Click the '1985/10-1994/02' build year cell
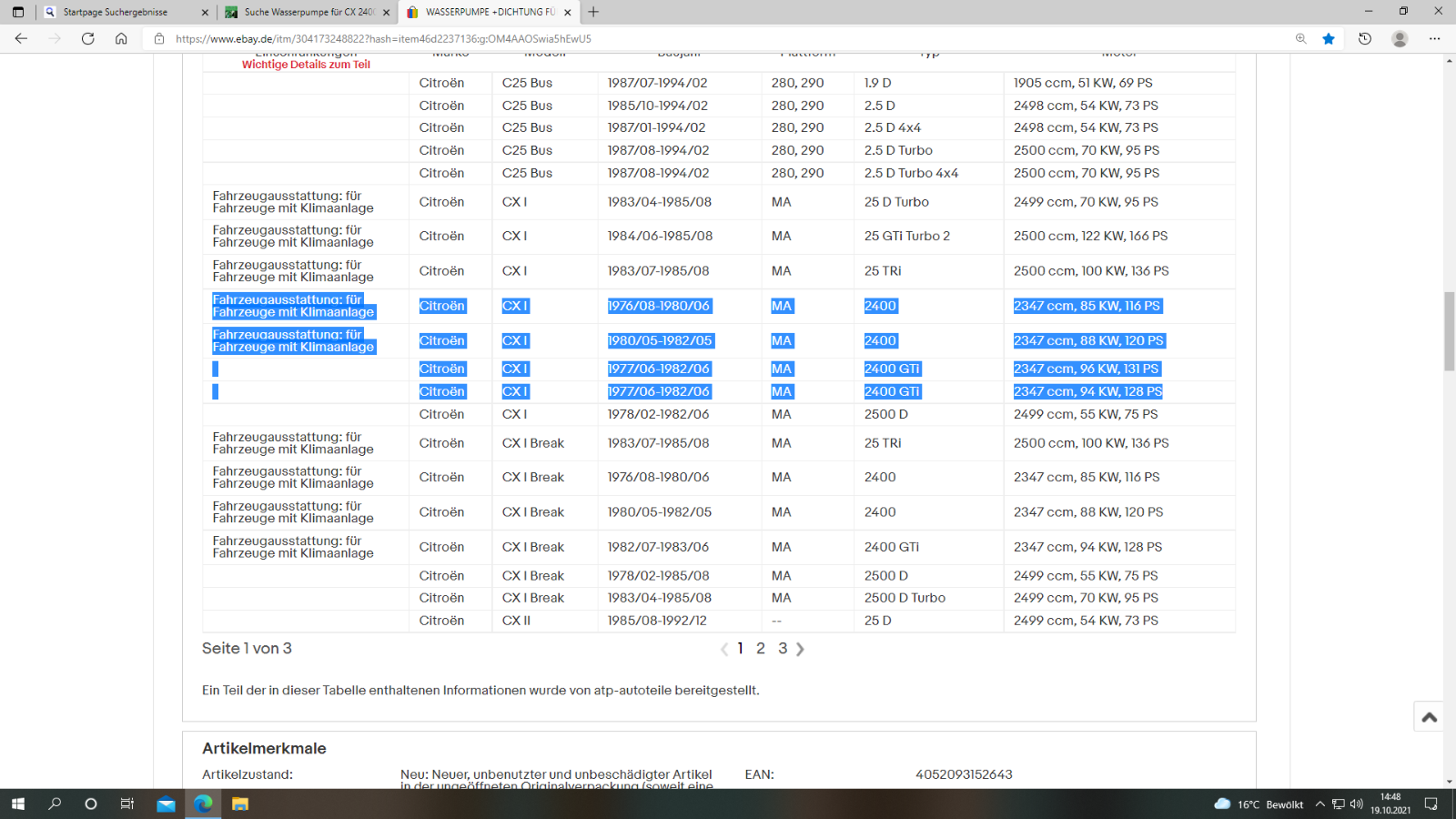The width and height of the screenshot is (1456, 819). tap(658, 106)
